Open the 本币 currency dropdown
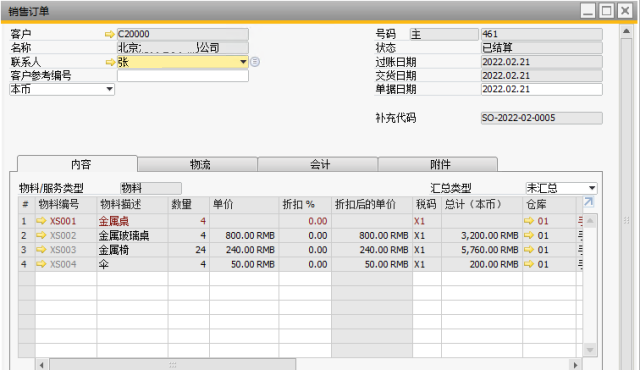 109,89
